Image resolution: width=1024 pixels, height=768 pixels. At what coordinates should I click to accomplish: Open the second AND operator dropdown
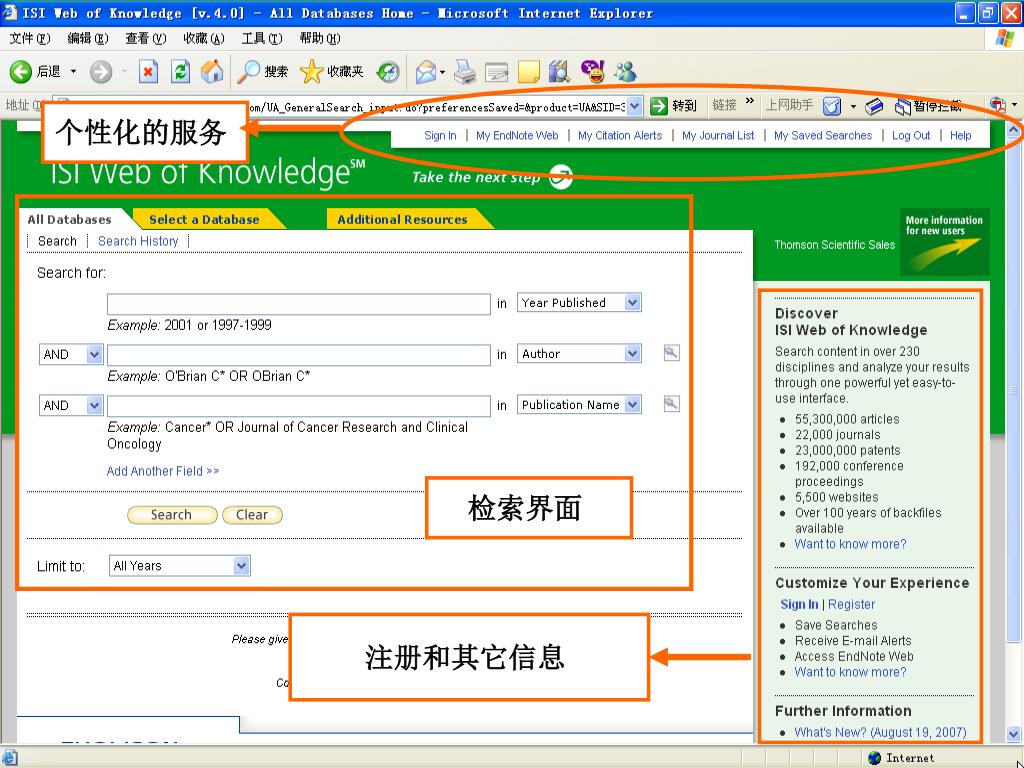click(x=95, y=405)
